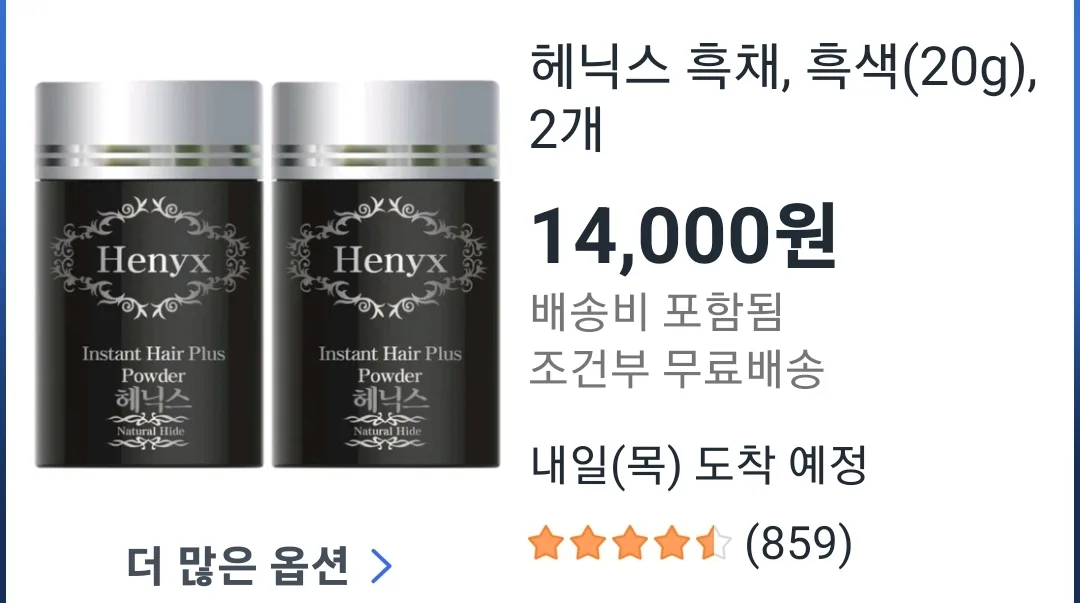Click the 배송비 포함됨 shipping text
The image size is (1080, 603).
(657, 312)
